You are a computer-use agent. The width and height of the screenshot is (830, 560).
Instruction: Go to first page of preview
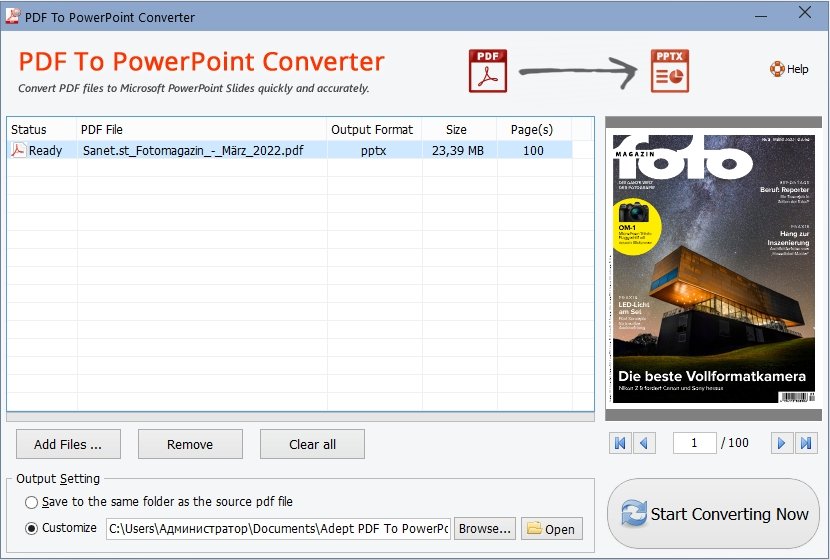(x=620, y=443)
